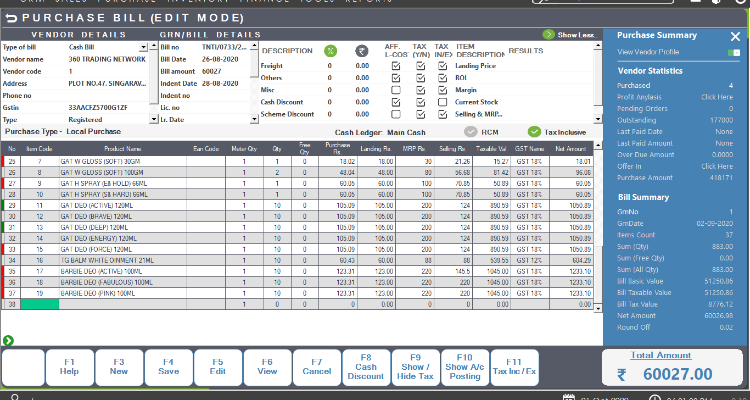The width and height of the screenshot is (750, 400).
Task: Click Current Stock item description
Action: pos(476,102)
